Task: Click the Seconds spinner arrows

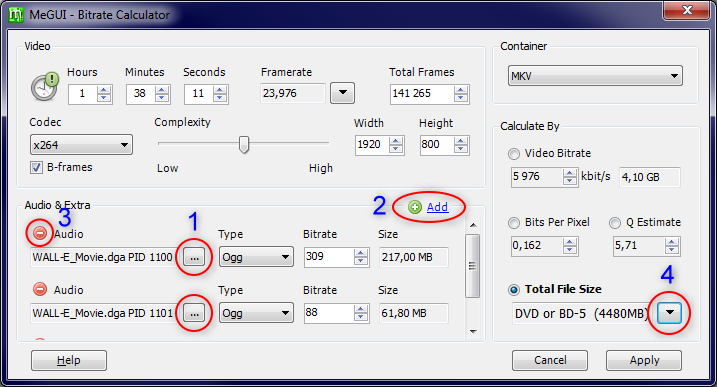Action: tap(220, 94)
